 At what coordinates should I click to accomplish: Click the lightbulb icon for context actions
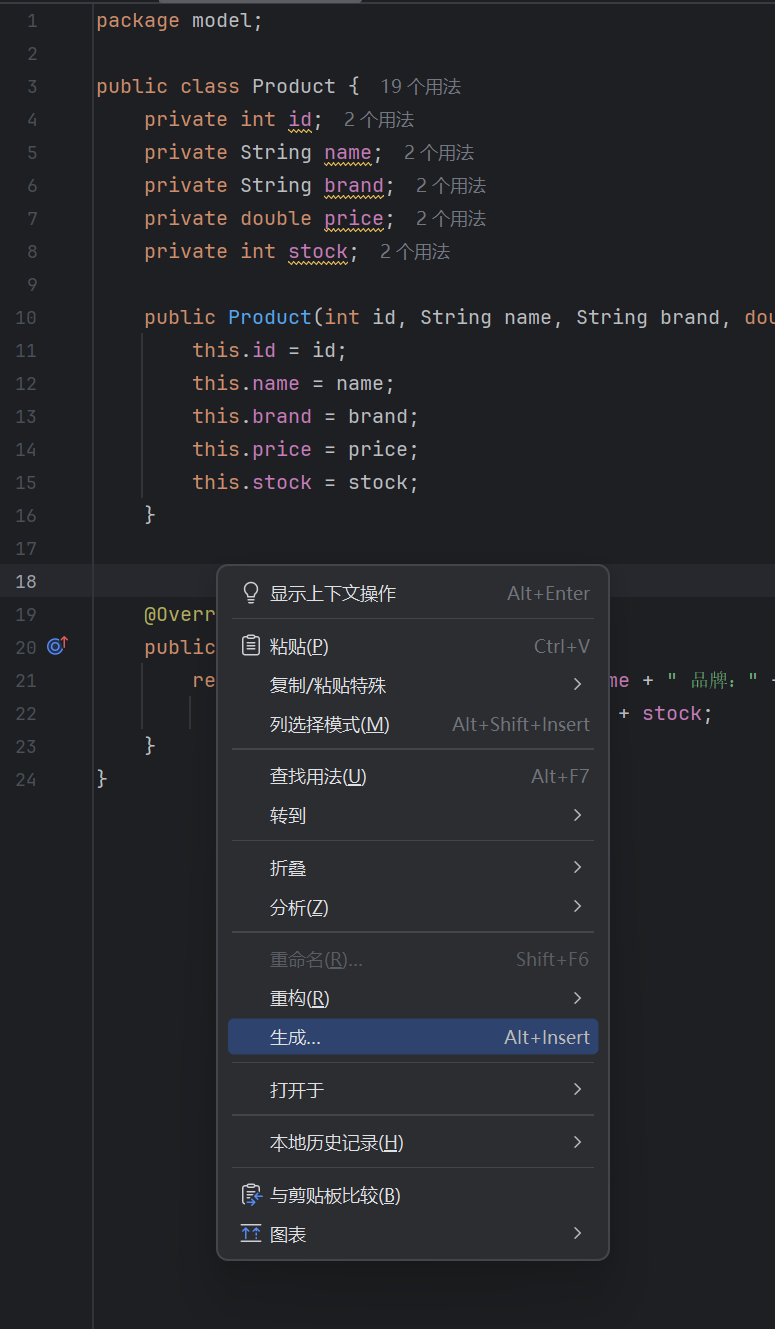click(x=250, y=592)
